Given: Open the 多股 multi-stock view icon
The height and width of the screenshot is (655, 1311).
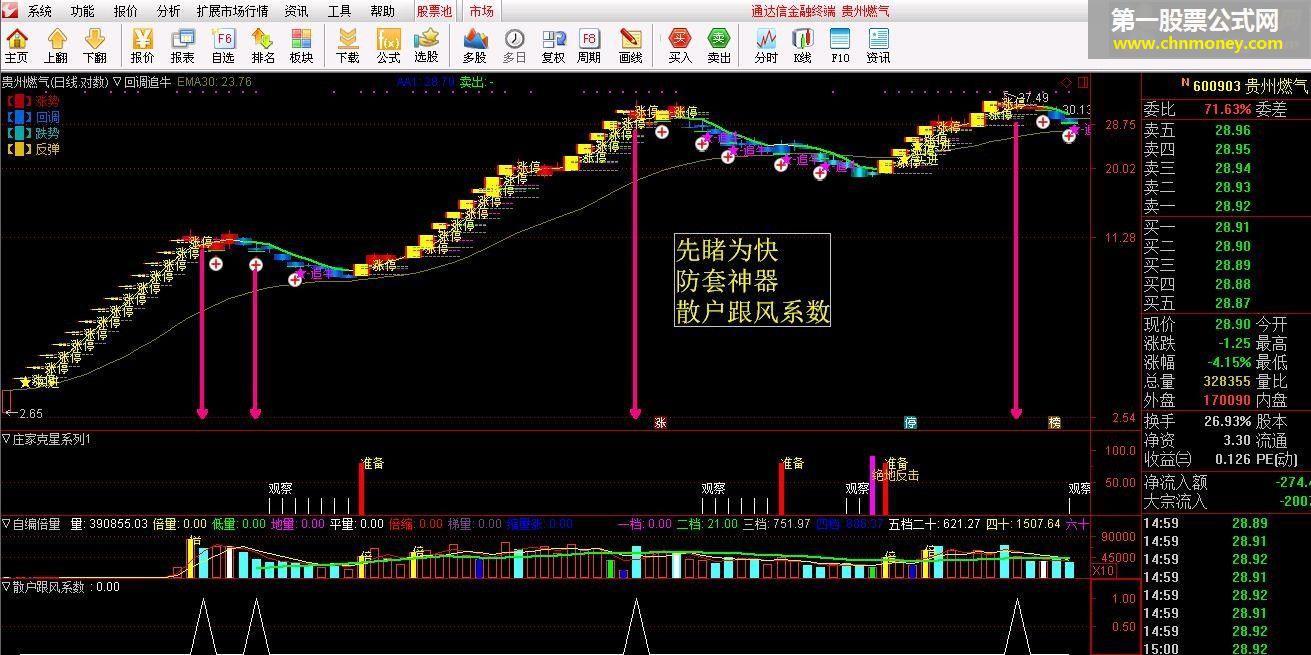Looking at the screenshot, I should coord(475,46).
